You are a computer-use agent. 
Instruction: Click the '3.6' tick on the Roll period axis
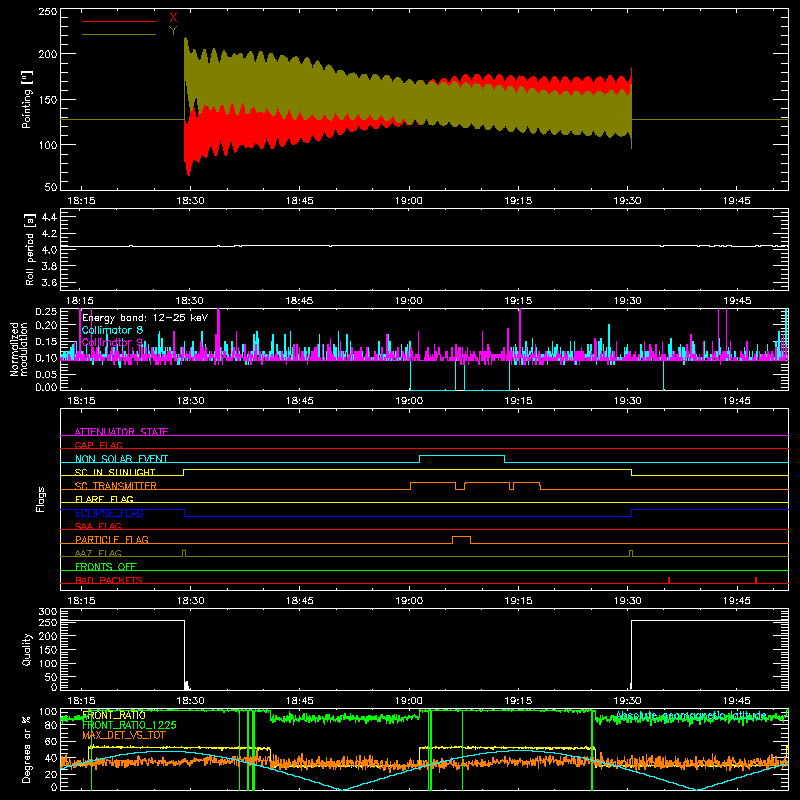(x=49, y=282)
